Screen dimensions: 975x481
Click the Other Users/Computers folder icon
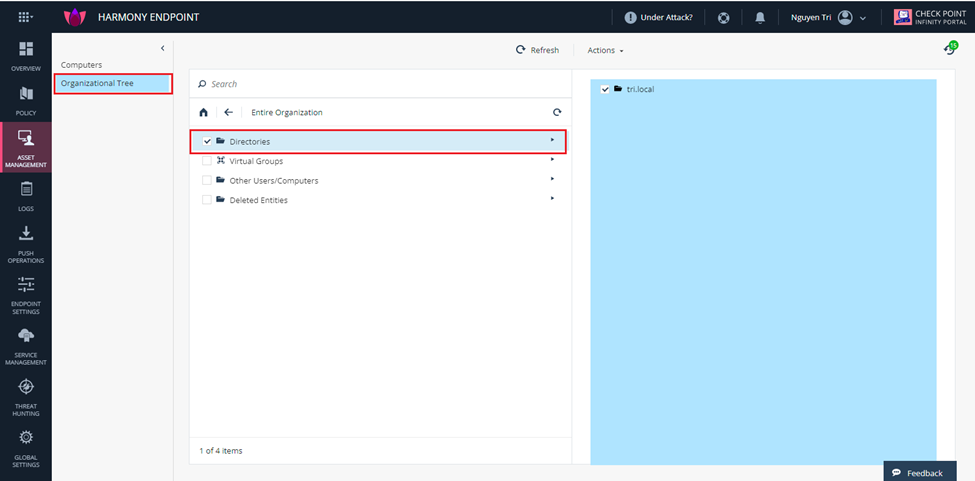point(220,180)
